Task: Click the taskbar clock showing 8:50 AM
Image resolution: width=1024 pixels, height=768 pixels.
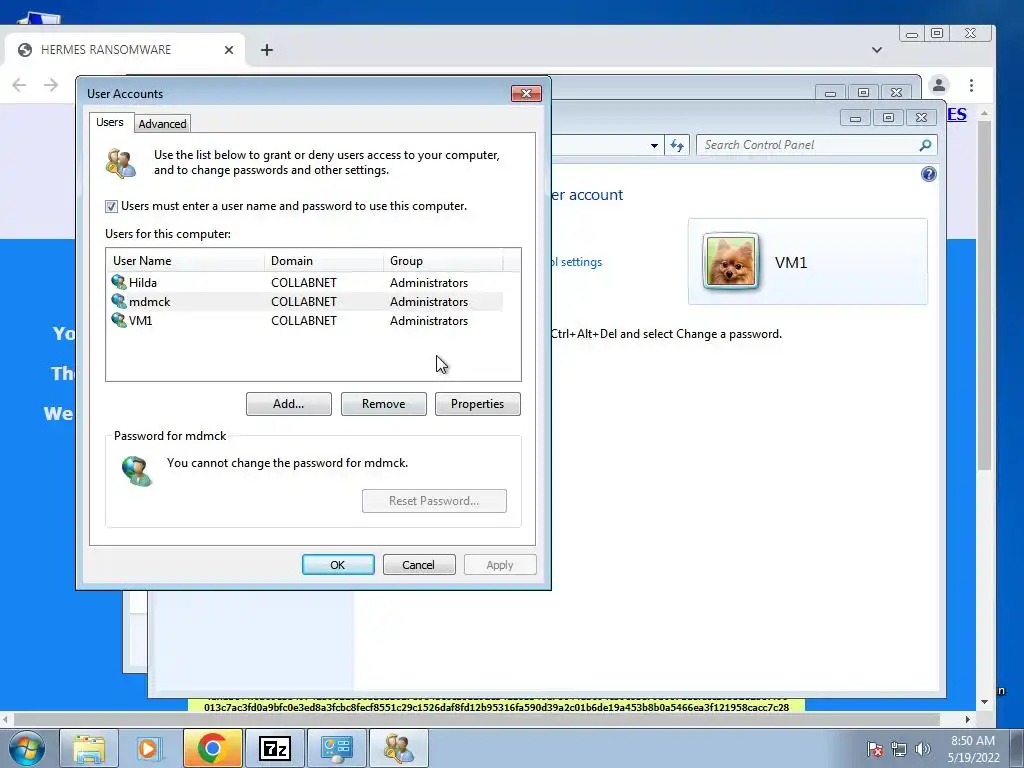Action: pyautogui.click(x=973, y=749)
